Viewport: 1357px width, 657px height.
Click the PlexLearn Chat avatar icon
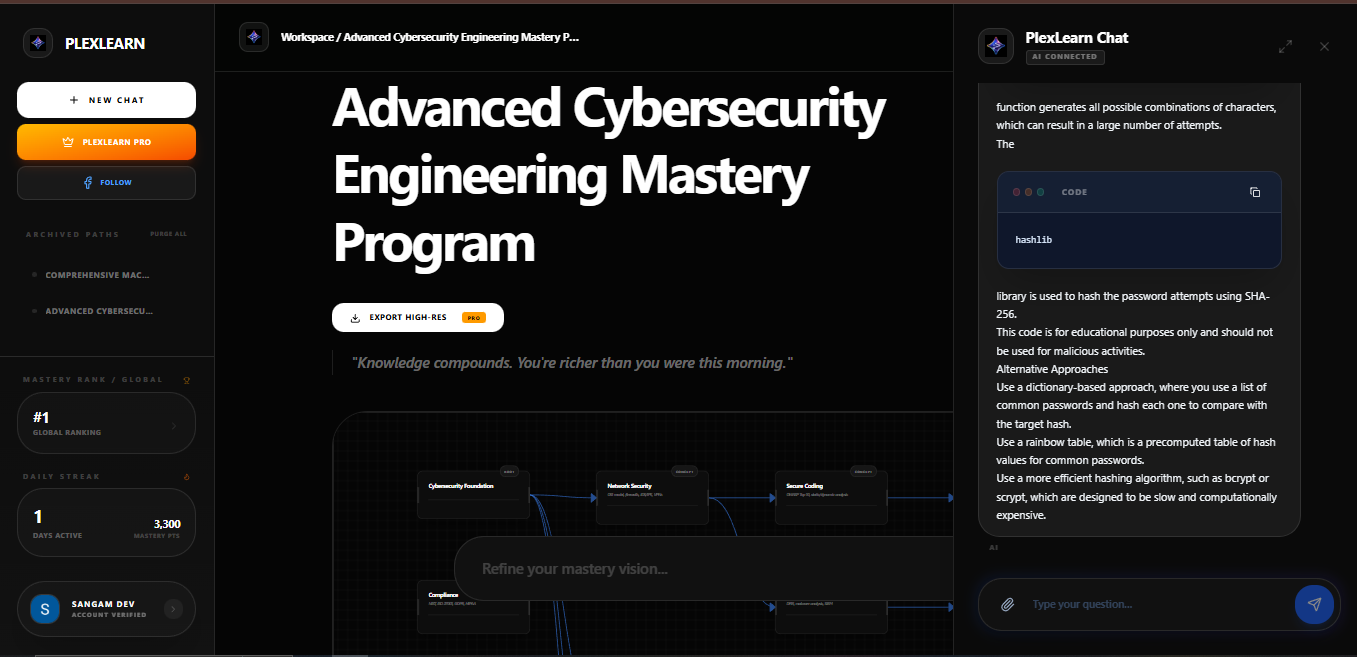tap(996, 46)
